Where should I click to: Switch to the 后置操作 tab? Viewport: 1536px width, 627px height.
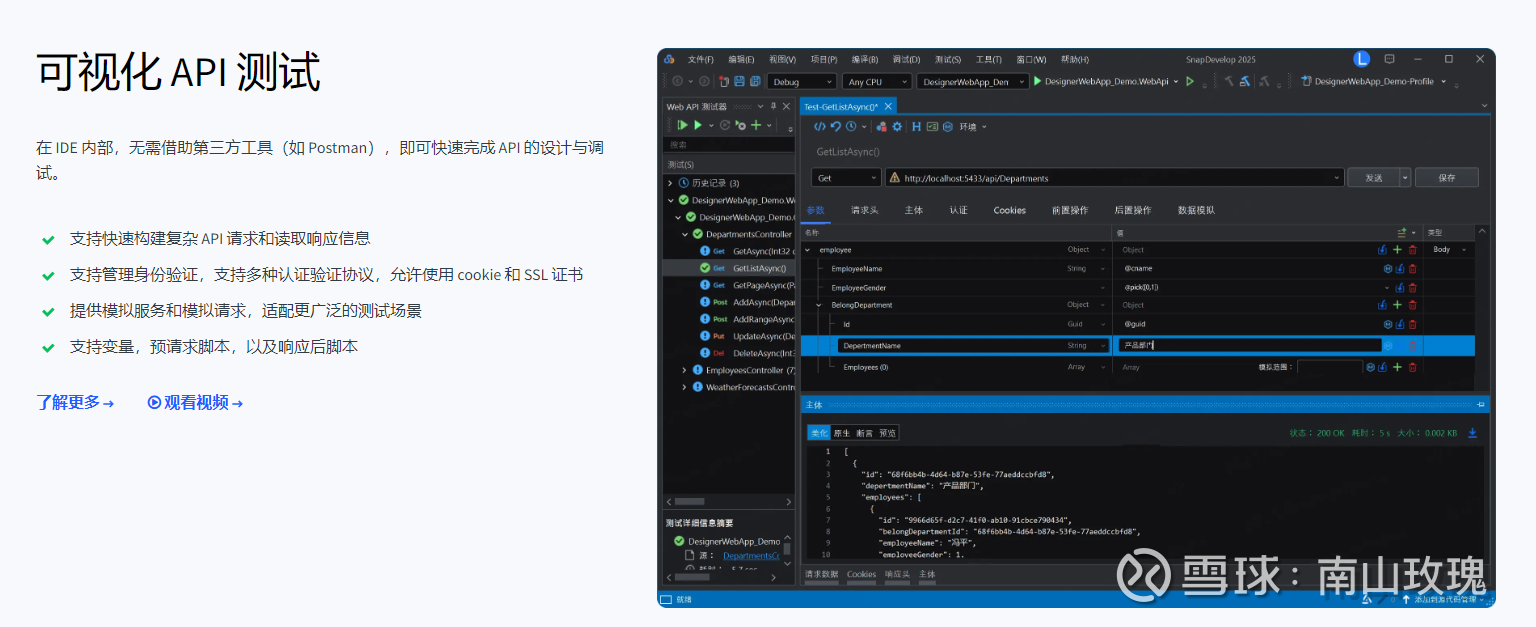[1133, 210]
